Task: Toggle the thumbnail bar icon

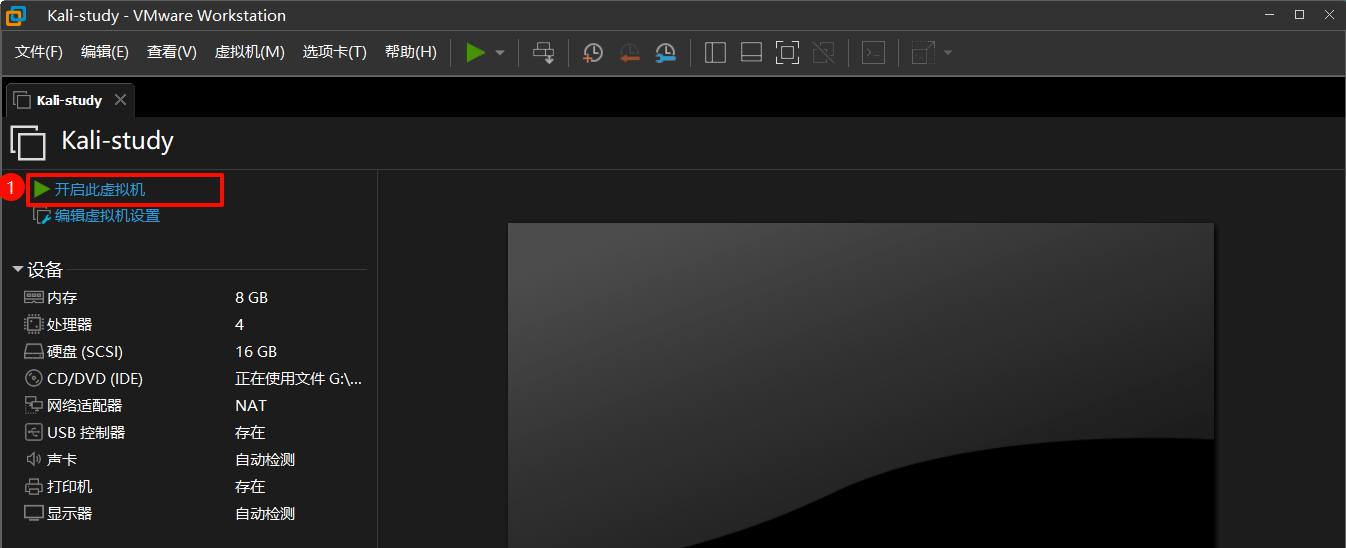Action: point(751,53)
